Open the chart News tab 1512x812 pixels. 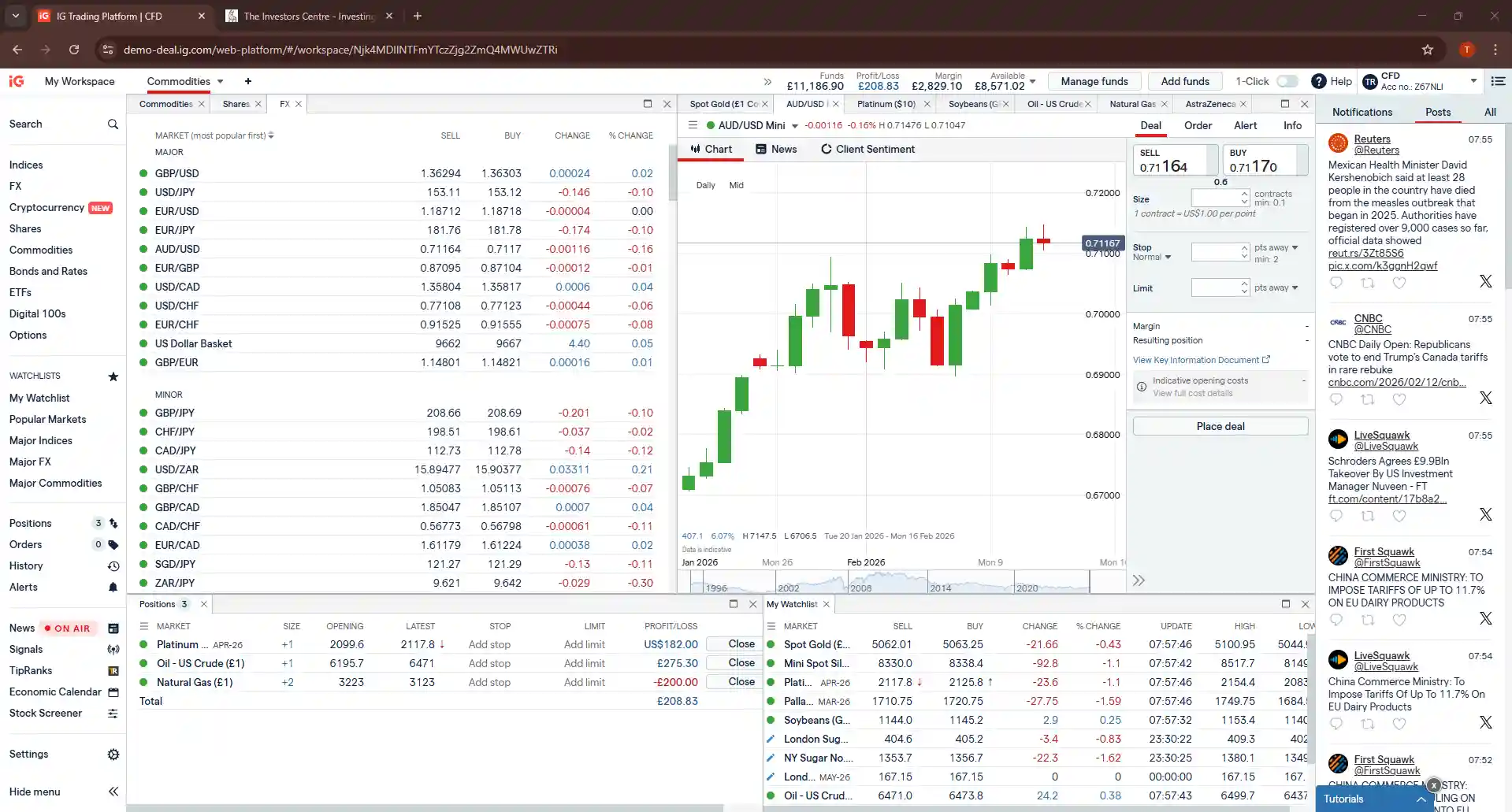(x=776, y=149)
